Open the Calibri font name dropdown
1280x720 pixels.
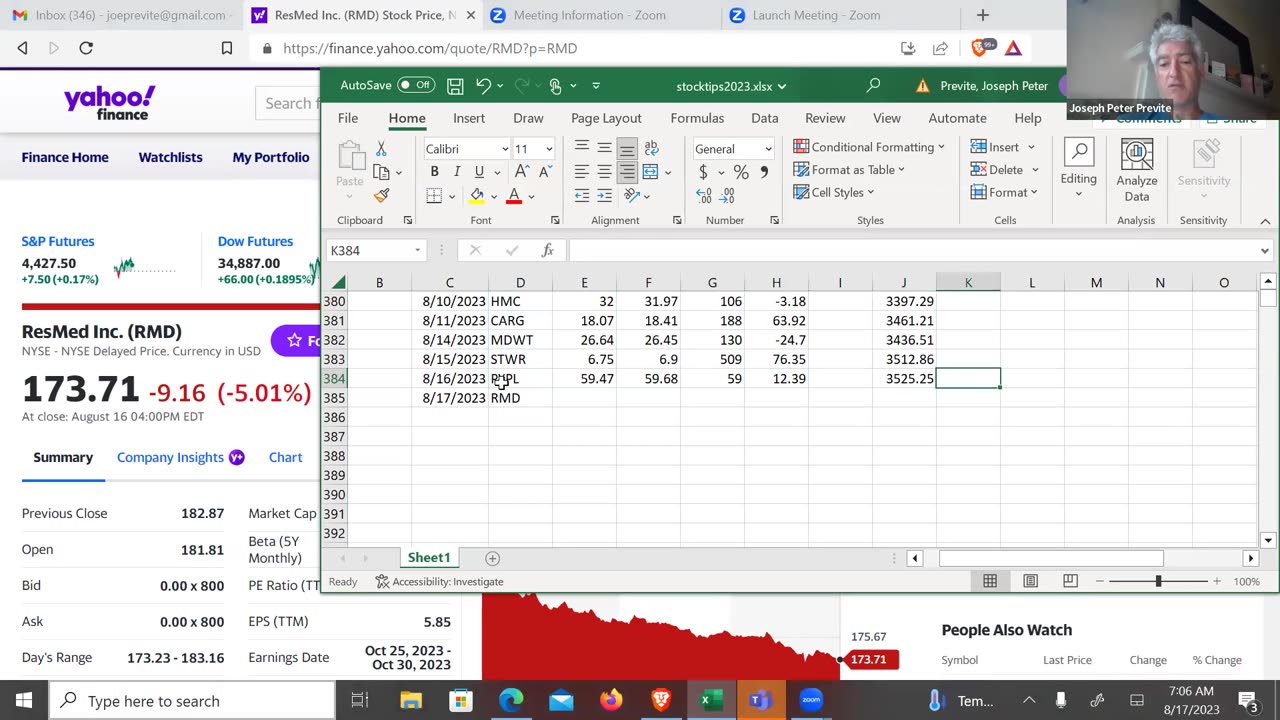504,149
